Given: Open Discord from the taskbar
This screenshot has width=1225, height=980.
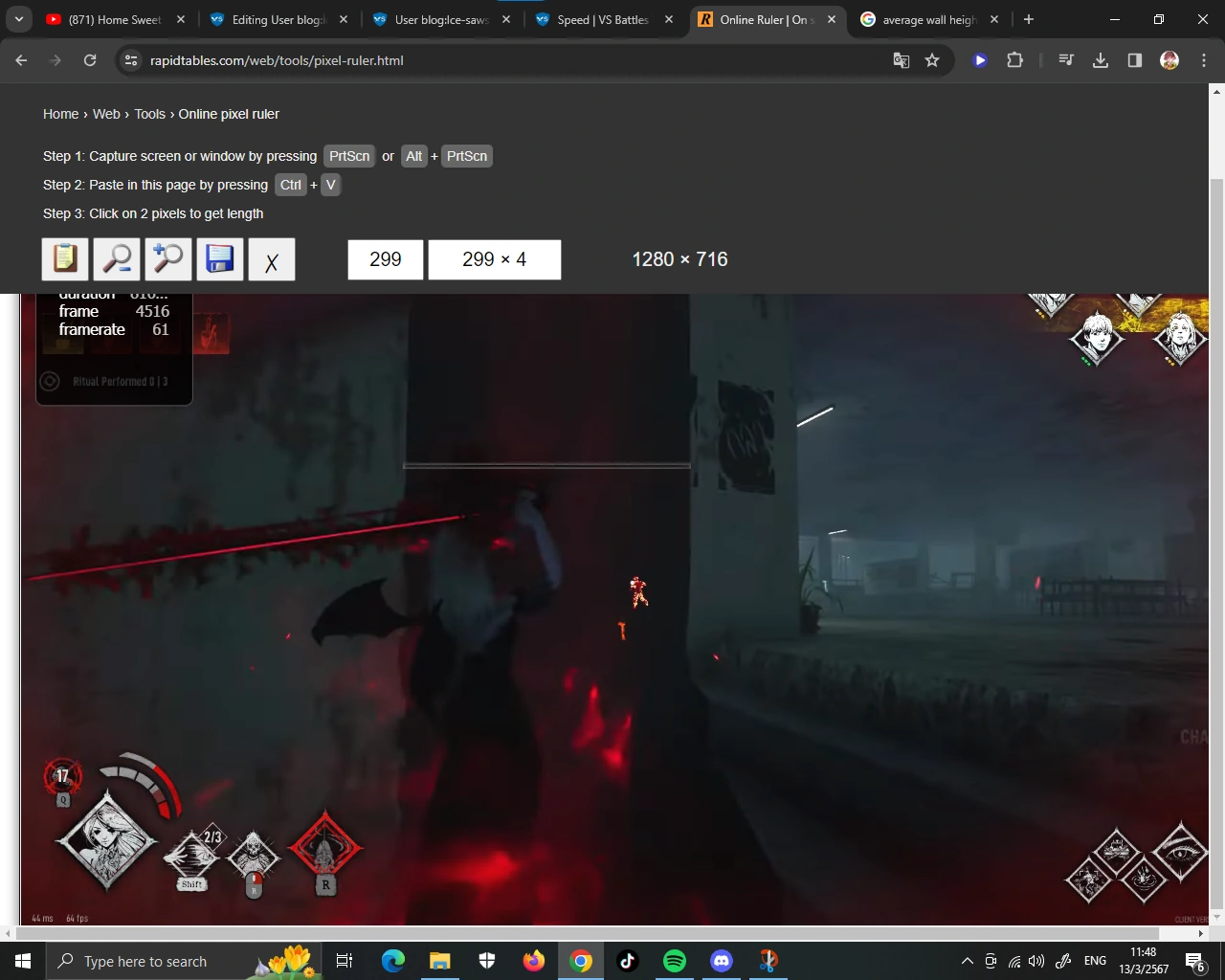Looking at the screenshot, I should [x=722, y=961].
